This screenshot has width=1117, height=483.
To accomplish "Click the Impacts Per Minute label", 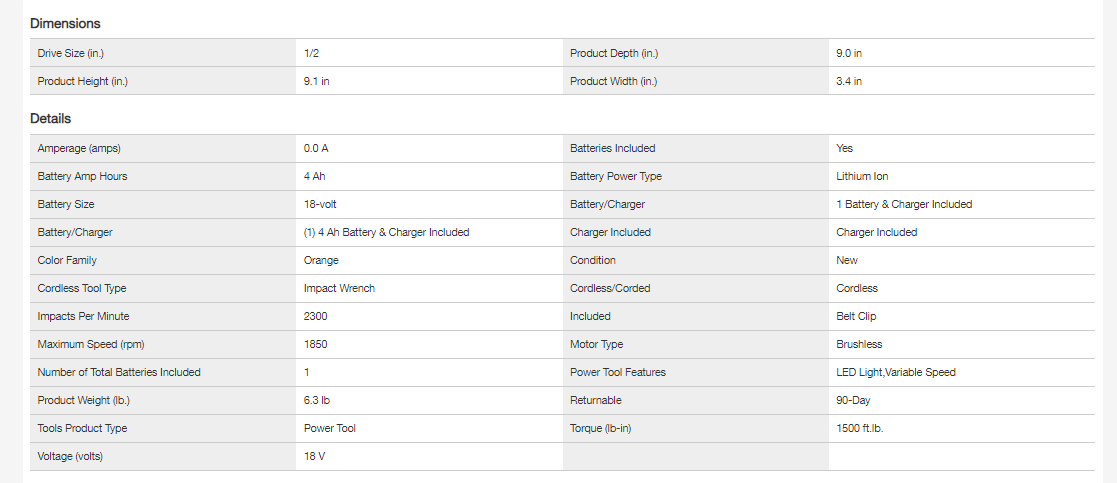I will click(84, 316).
